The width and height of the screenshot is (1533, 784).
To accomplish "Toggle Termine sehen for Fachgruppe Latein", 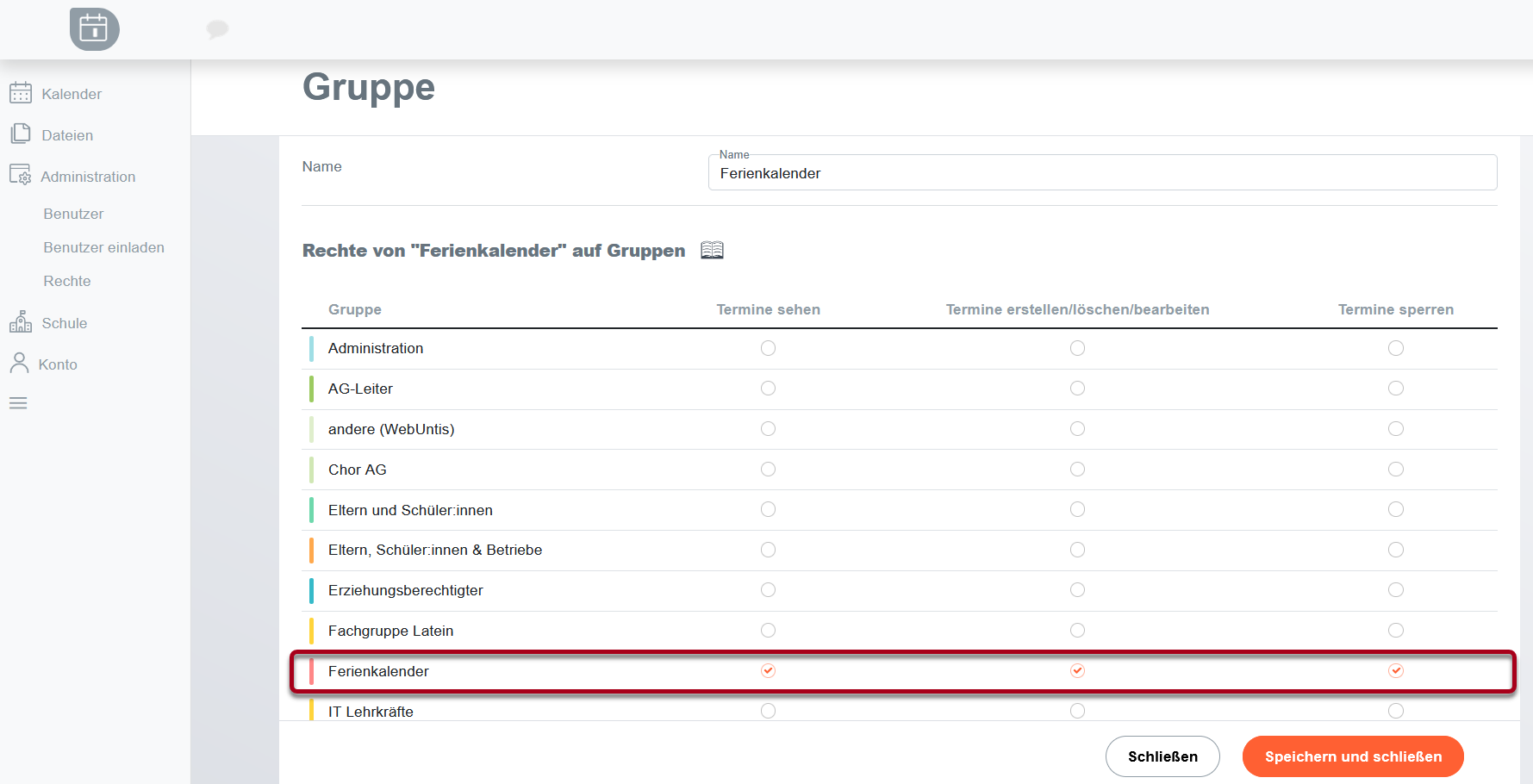I will point(768,631).
